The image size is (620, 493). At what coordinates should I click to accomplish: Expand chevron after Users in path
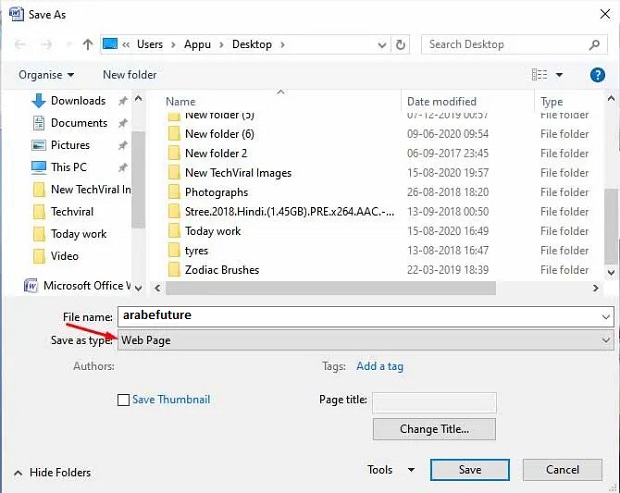173,45
